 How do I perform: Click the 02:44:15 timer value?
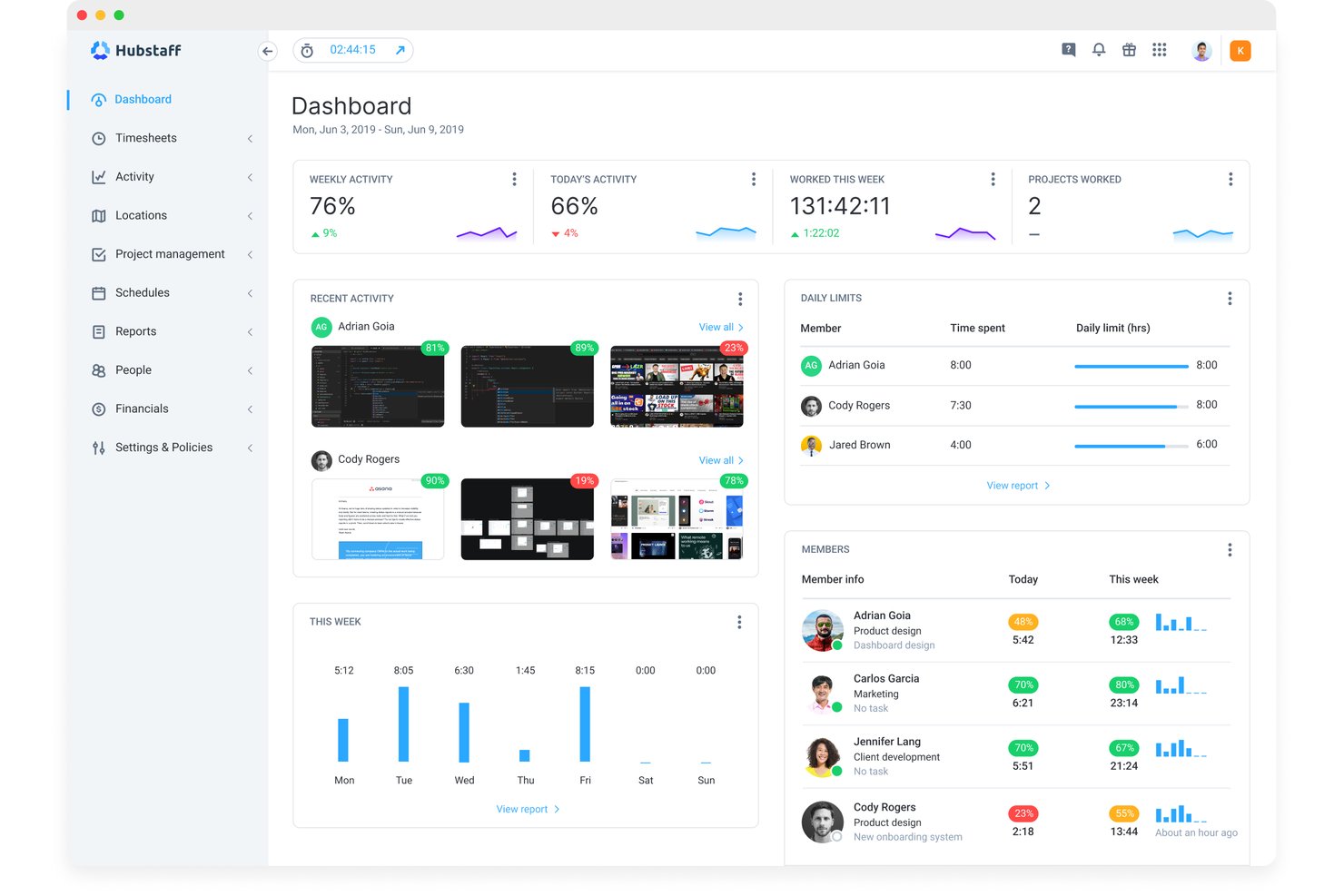pos(352,50)
